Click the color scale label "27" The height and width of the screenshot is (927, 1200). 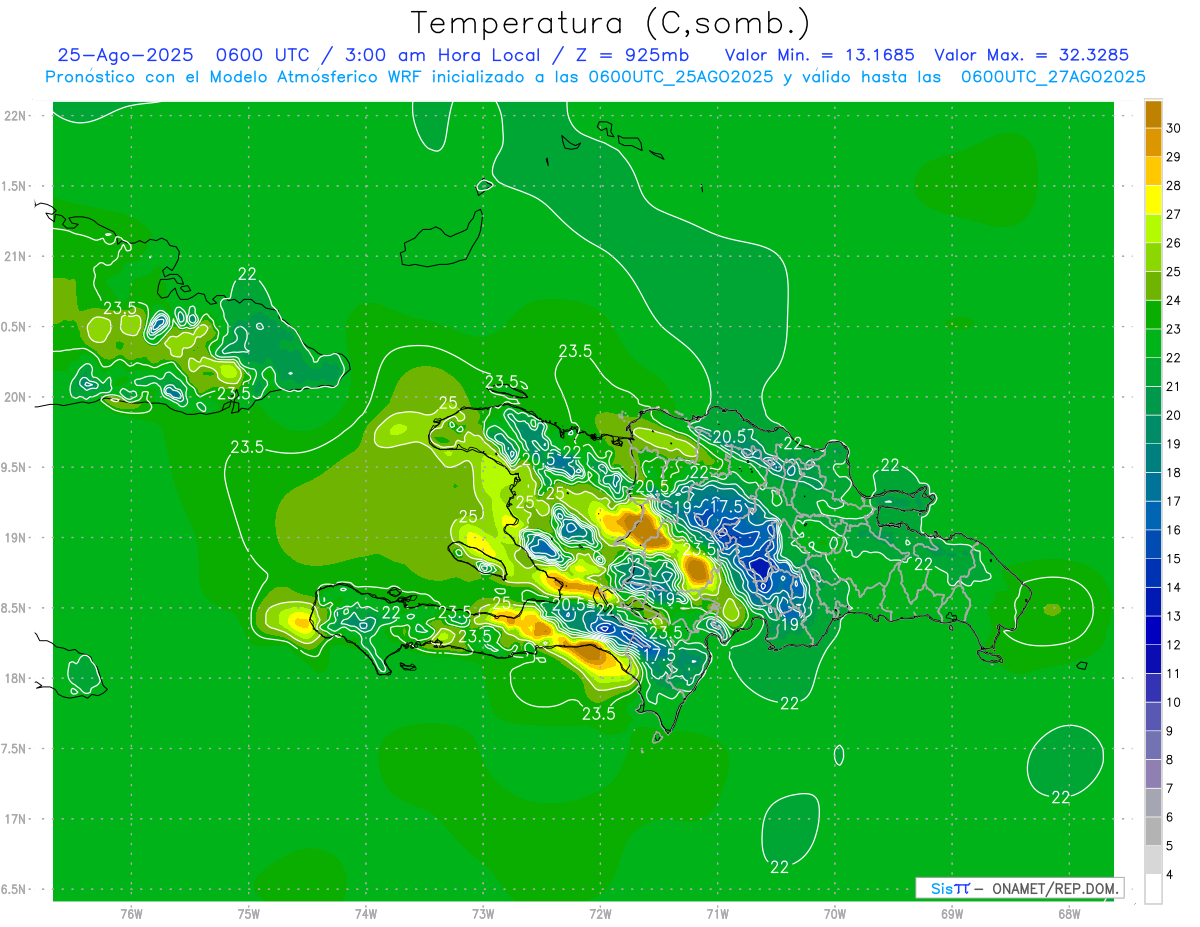[x=1173, y=215]
